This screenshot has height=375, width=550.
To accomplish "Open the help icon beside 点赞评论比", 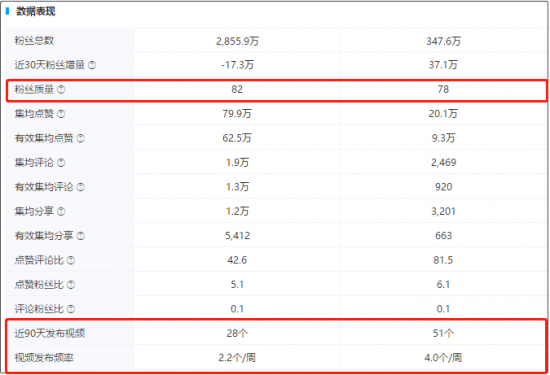I will [x=71, y=260].
